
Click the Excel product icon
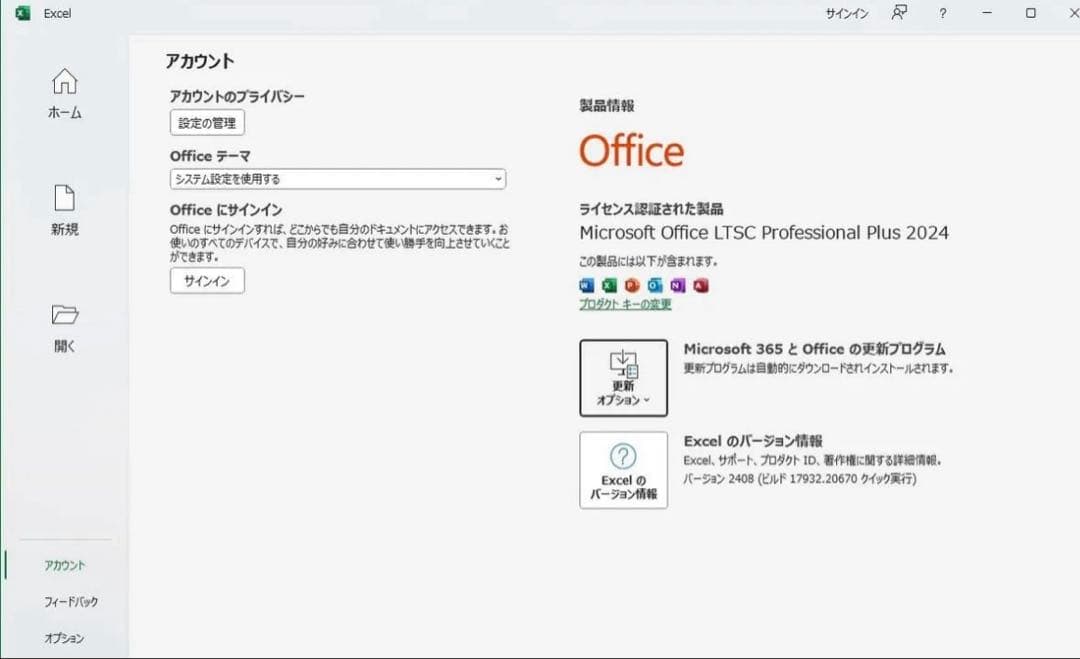click(x=610, y=285)
